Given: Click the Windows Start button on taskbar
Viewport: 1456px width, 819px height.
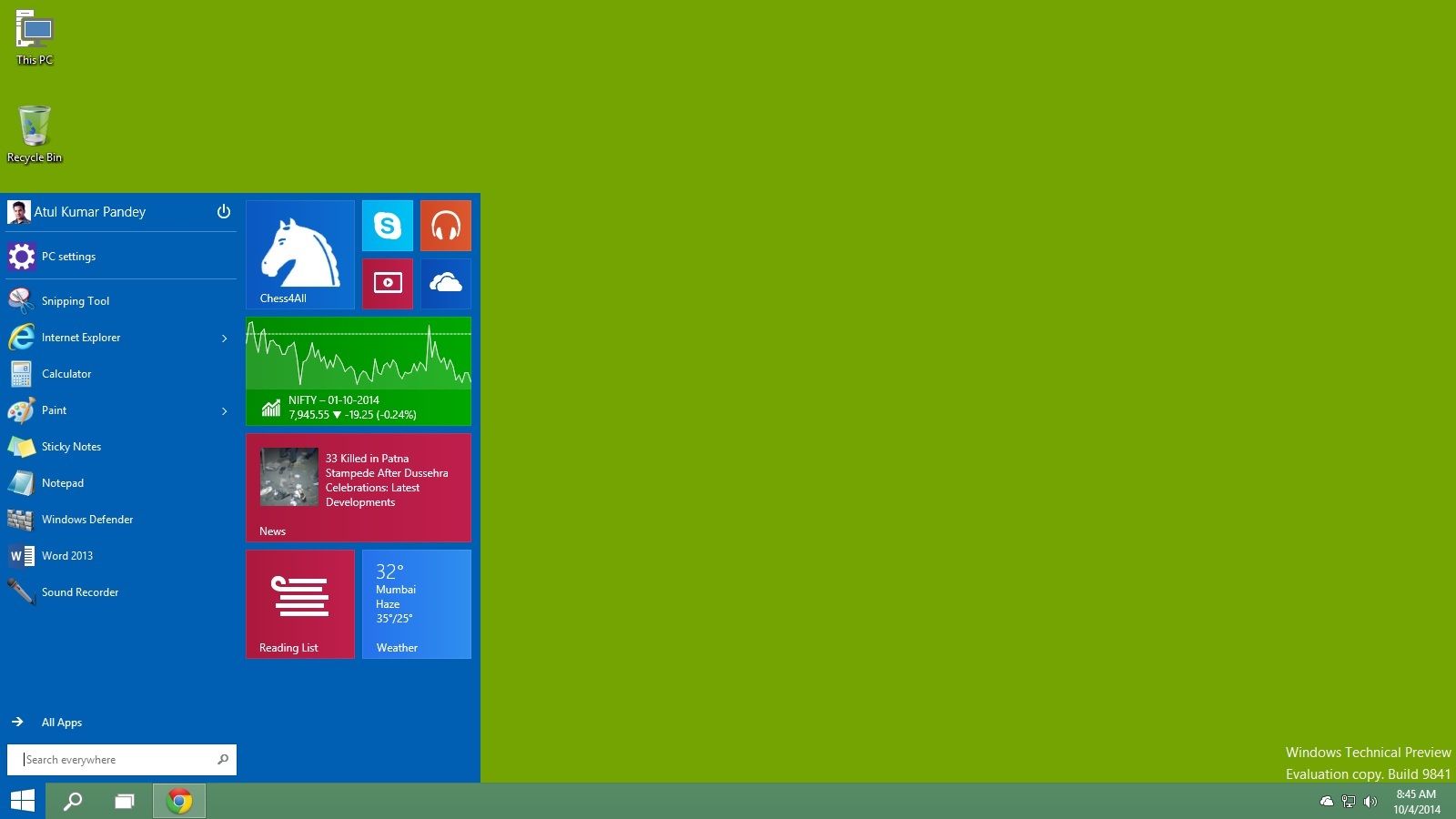Looking at the screenshot, I should 23,801.
